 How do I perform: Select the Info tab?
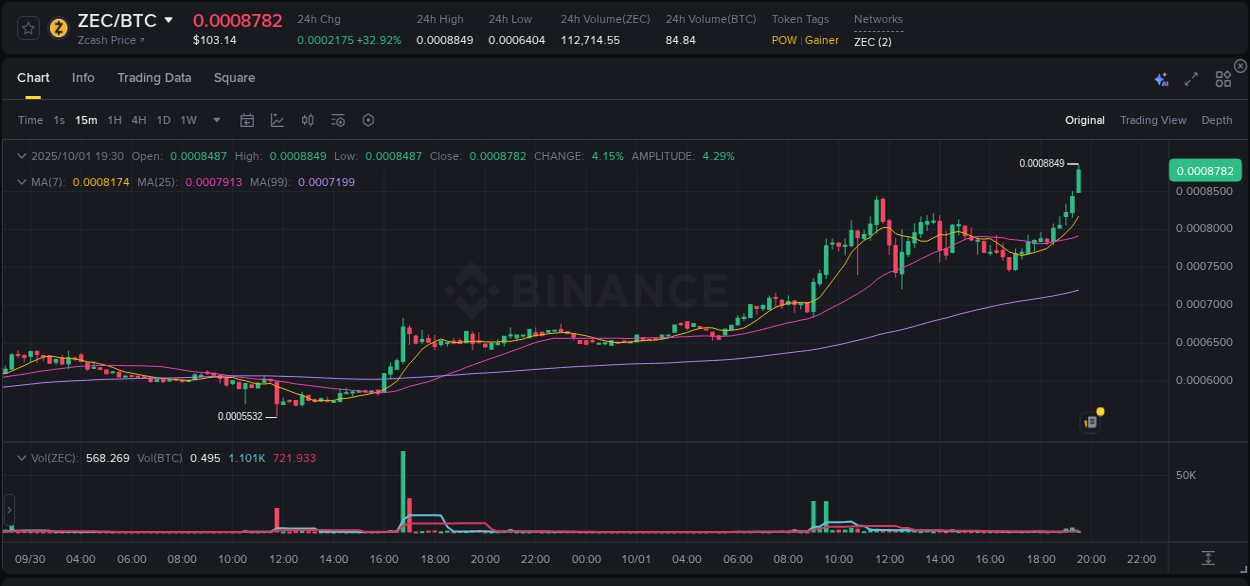[x=83, y=77]
